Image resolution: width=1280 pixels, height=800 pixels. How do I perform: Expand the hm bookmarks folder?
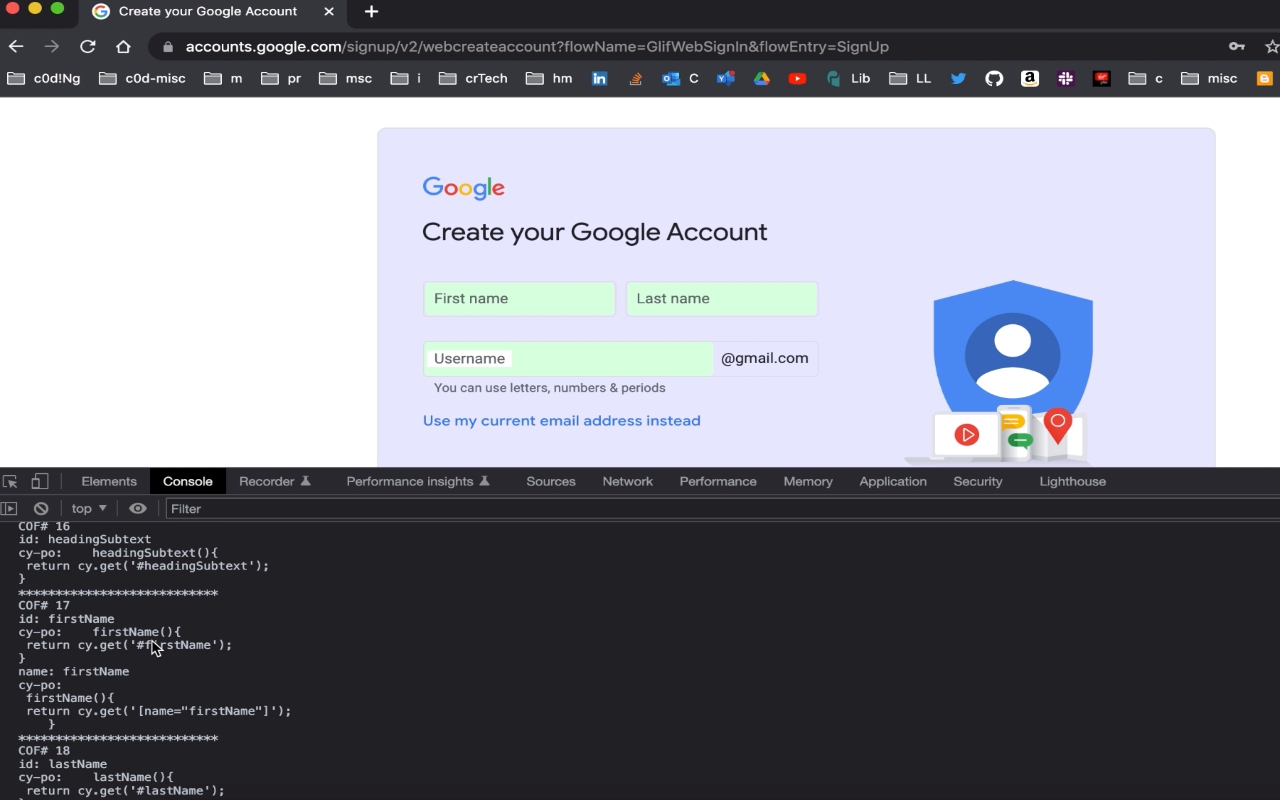pos(549,78)
